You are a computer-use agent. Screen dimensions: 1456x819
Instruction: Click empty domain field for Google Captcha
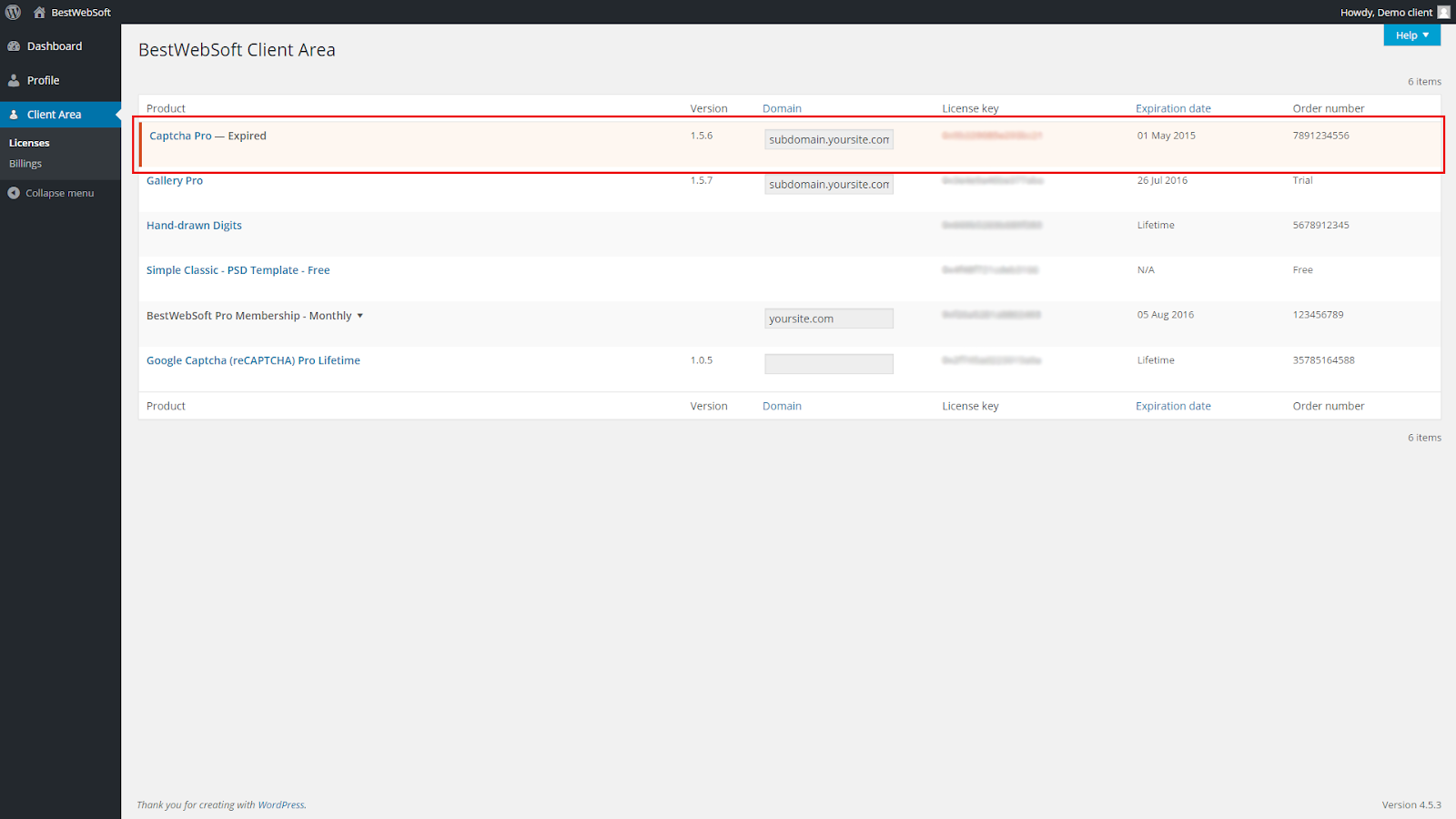point(829,364)
